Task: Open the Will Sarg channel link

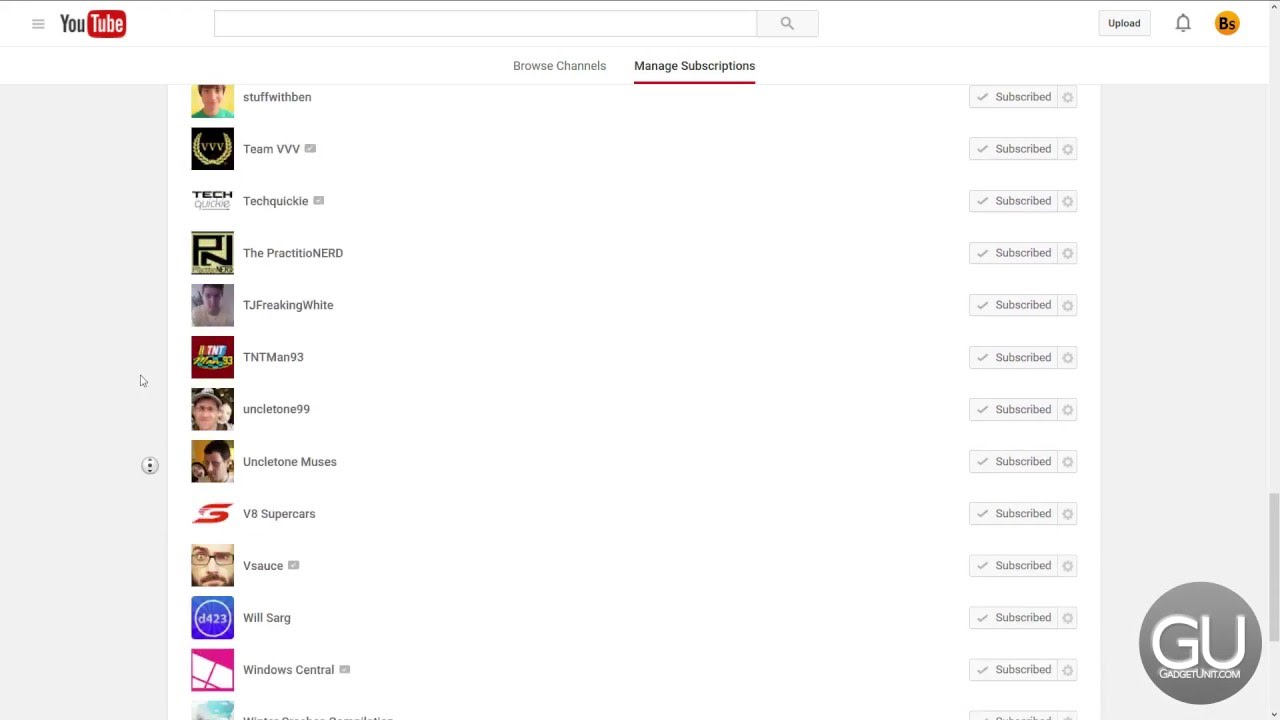Action: (x=267, y=618)
